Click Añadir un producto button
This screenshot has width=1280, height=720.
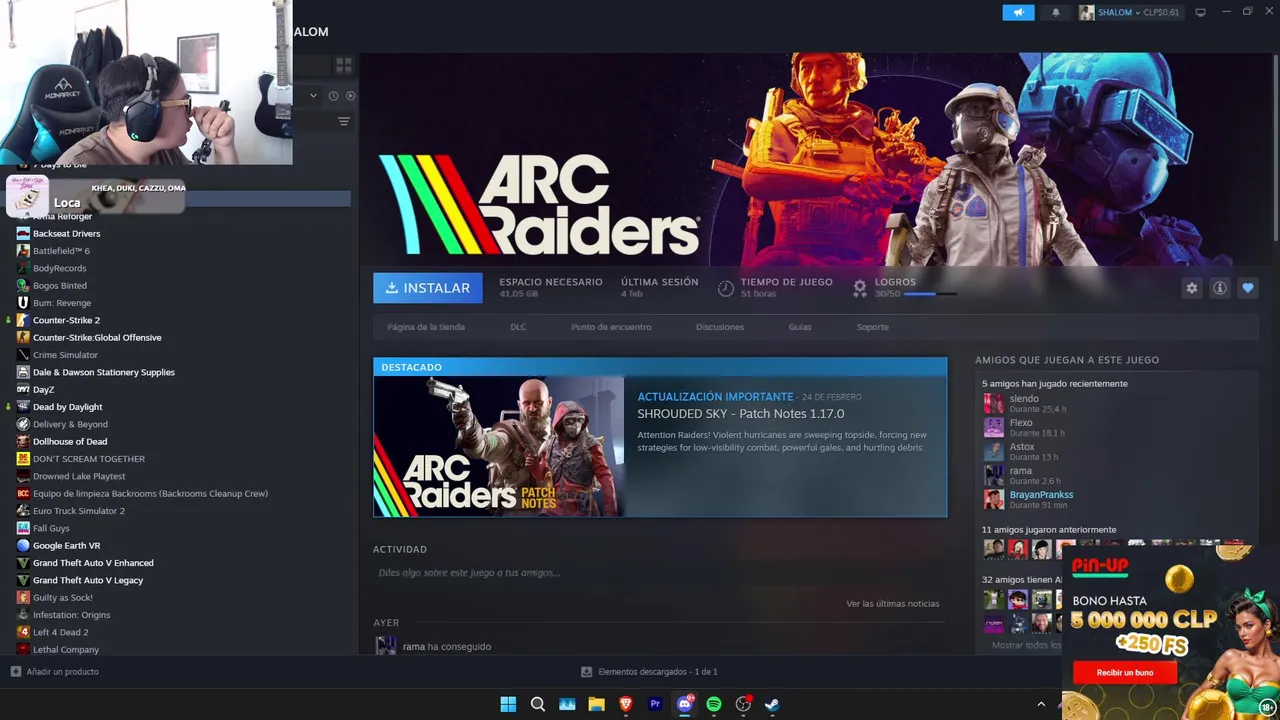point(55,672)
